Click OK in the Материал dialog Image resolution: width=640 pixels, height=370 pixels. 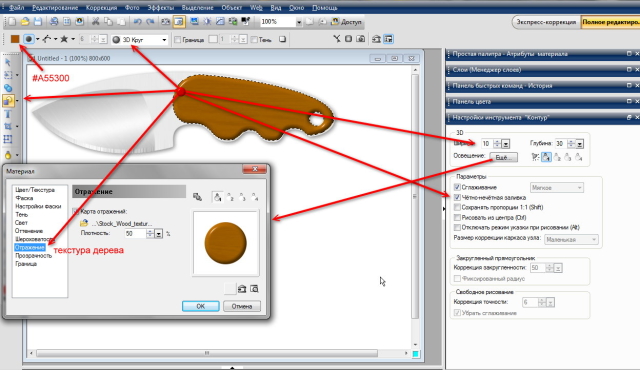click(x=200, y=306)
